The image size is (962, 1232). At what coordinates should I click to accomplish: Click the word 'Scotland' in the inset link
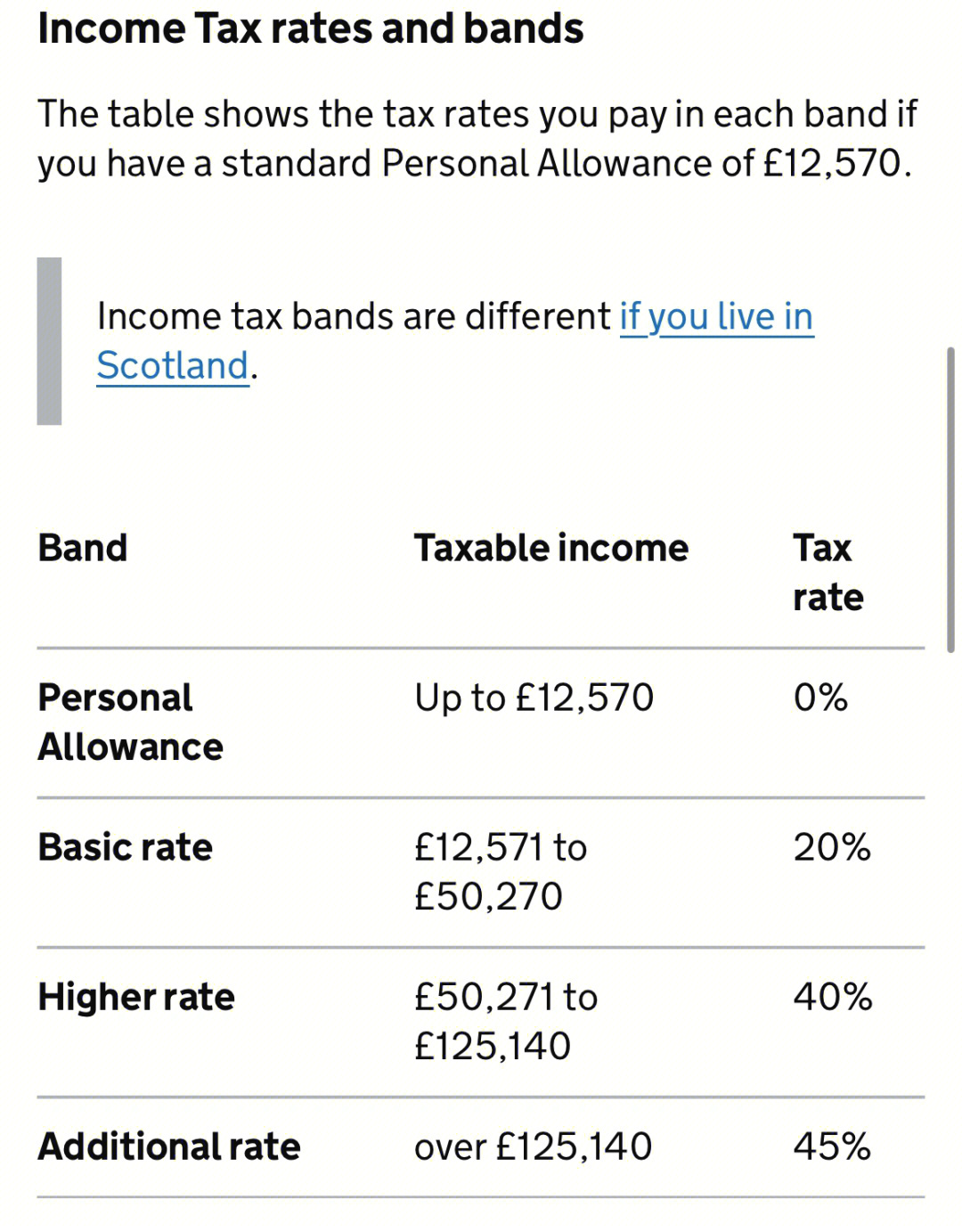coord(173,366)
